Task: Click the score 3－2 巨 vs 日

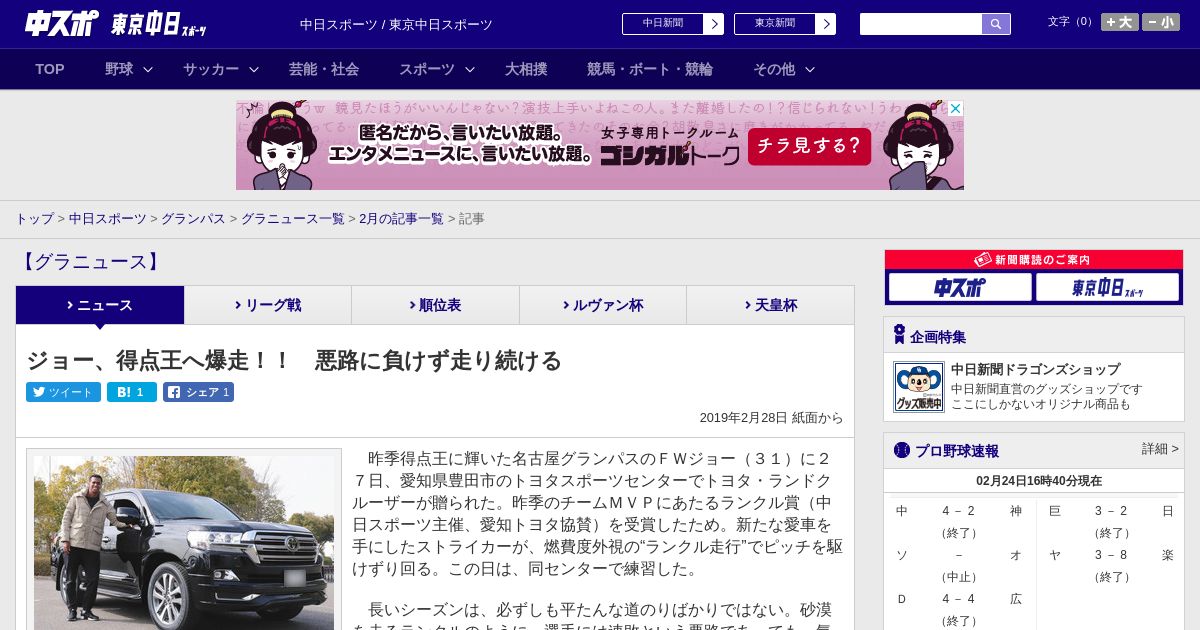Action: click(x=1111, y=511)
